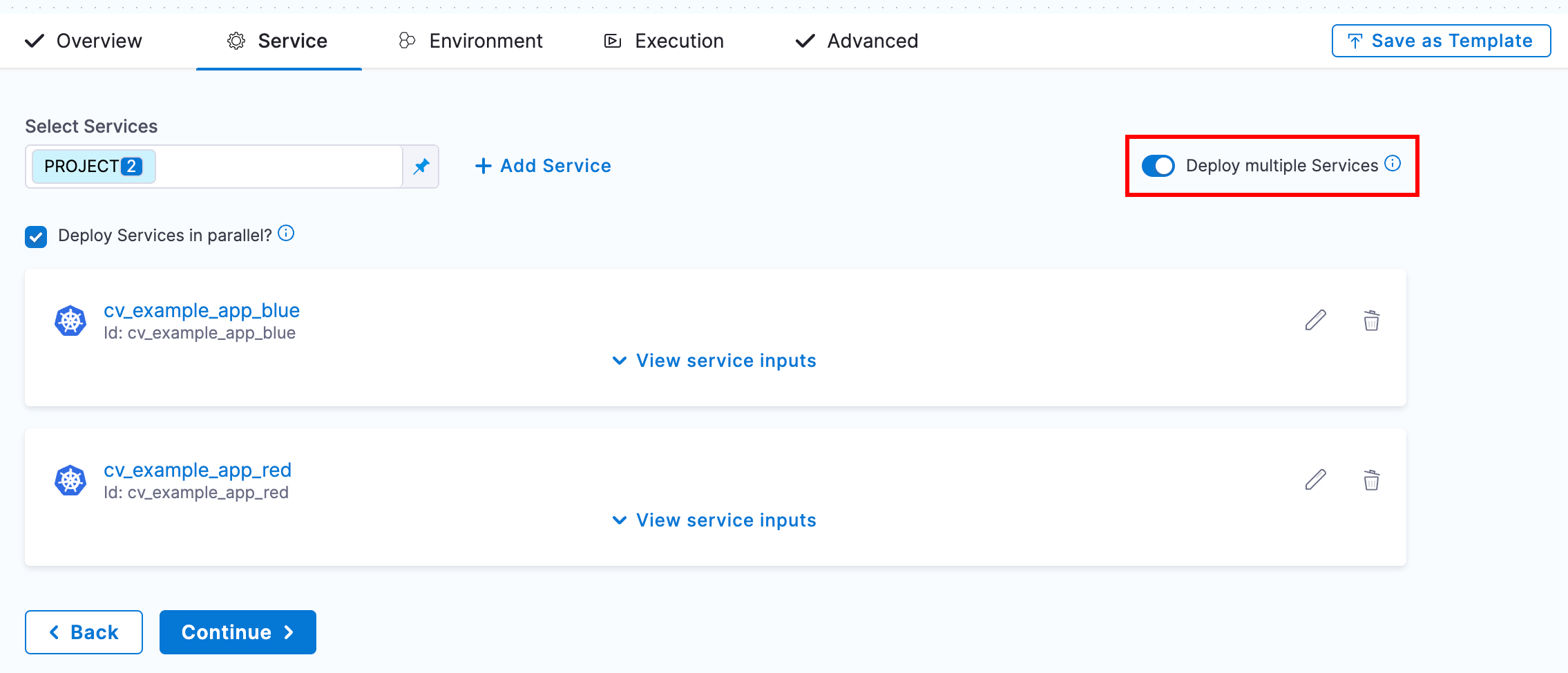Go to the Advanced tab

coord(857,41)
